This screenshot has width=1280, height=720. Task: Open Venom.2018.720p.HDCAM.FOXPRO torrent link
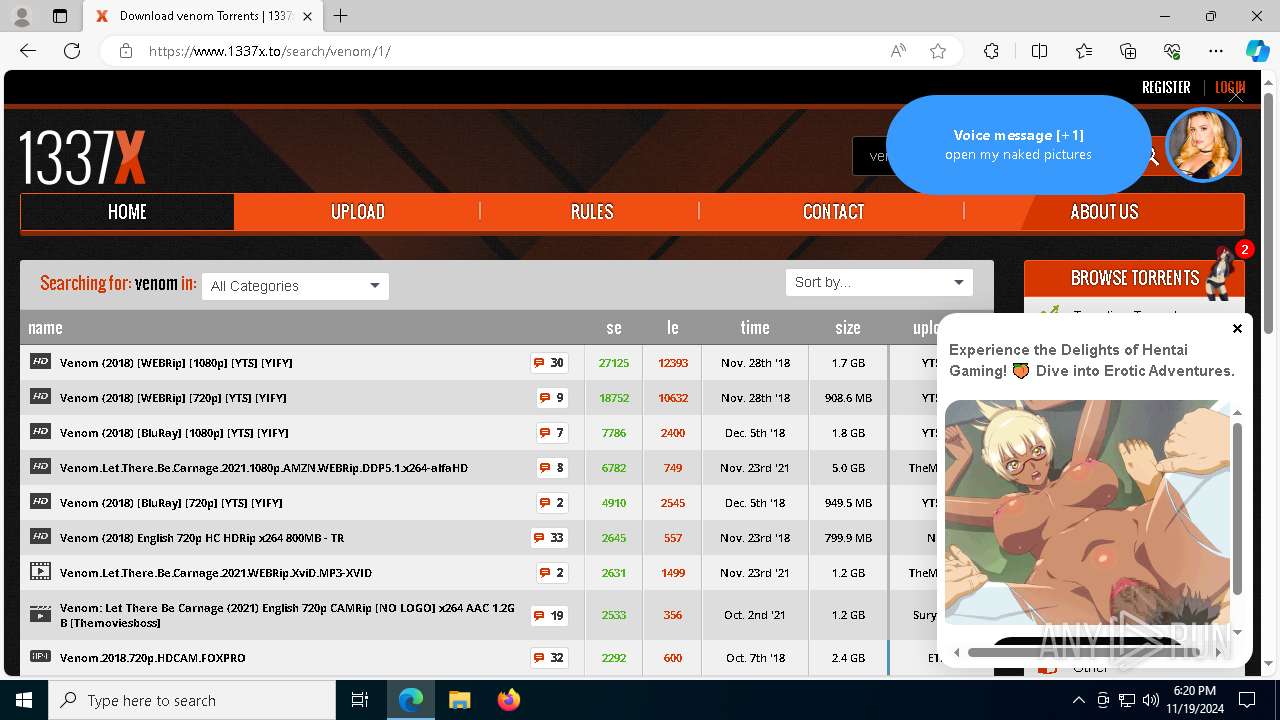(153, 658)
